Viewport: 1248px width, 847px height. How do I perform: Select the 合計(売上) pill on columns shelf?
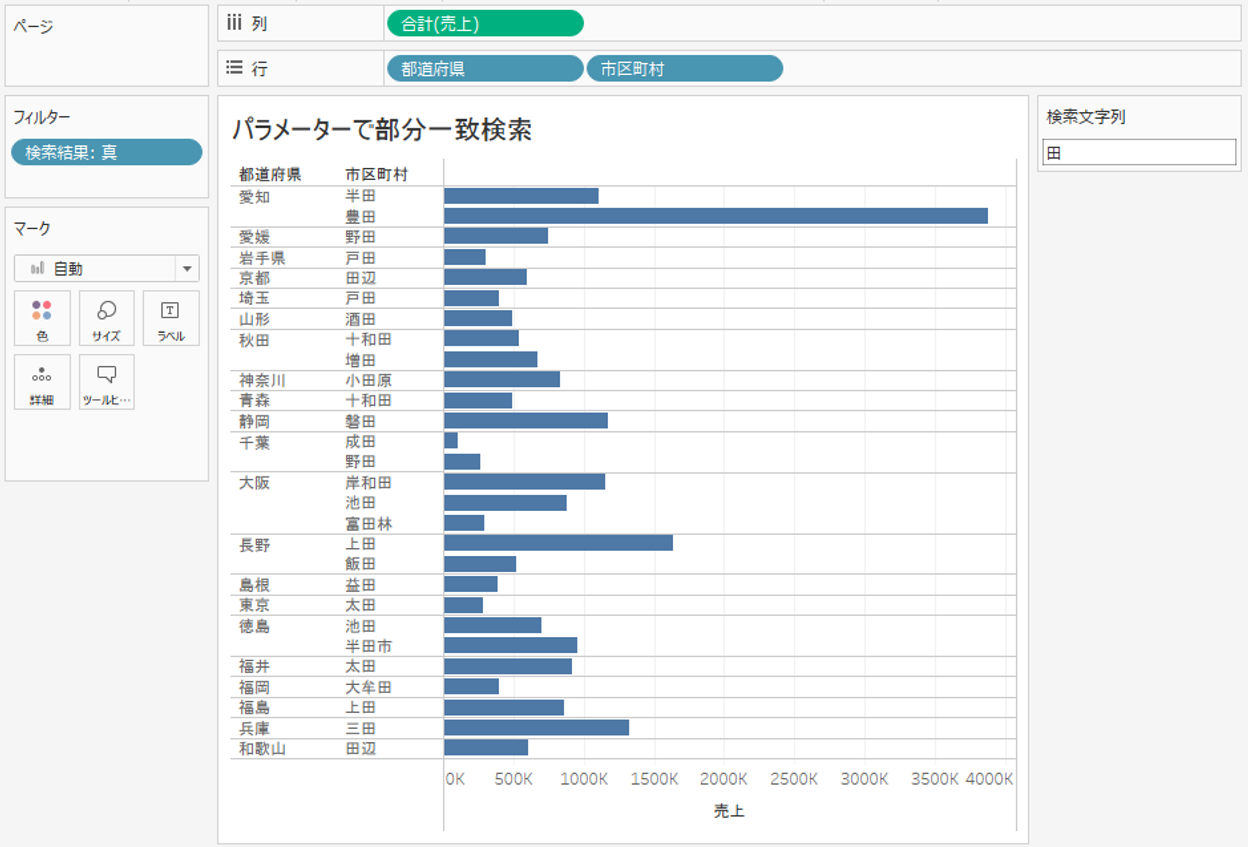pyautogui.click(x=485, y=23)
